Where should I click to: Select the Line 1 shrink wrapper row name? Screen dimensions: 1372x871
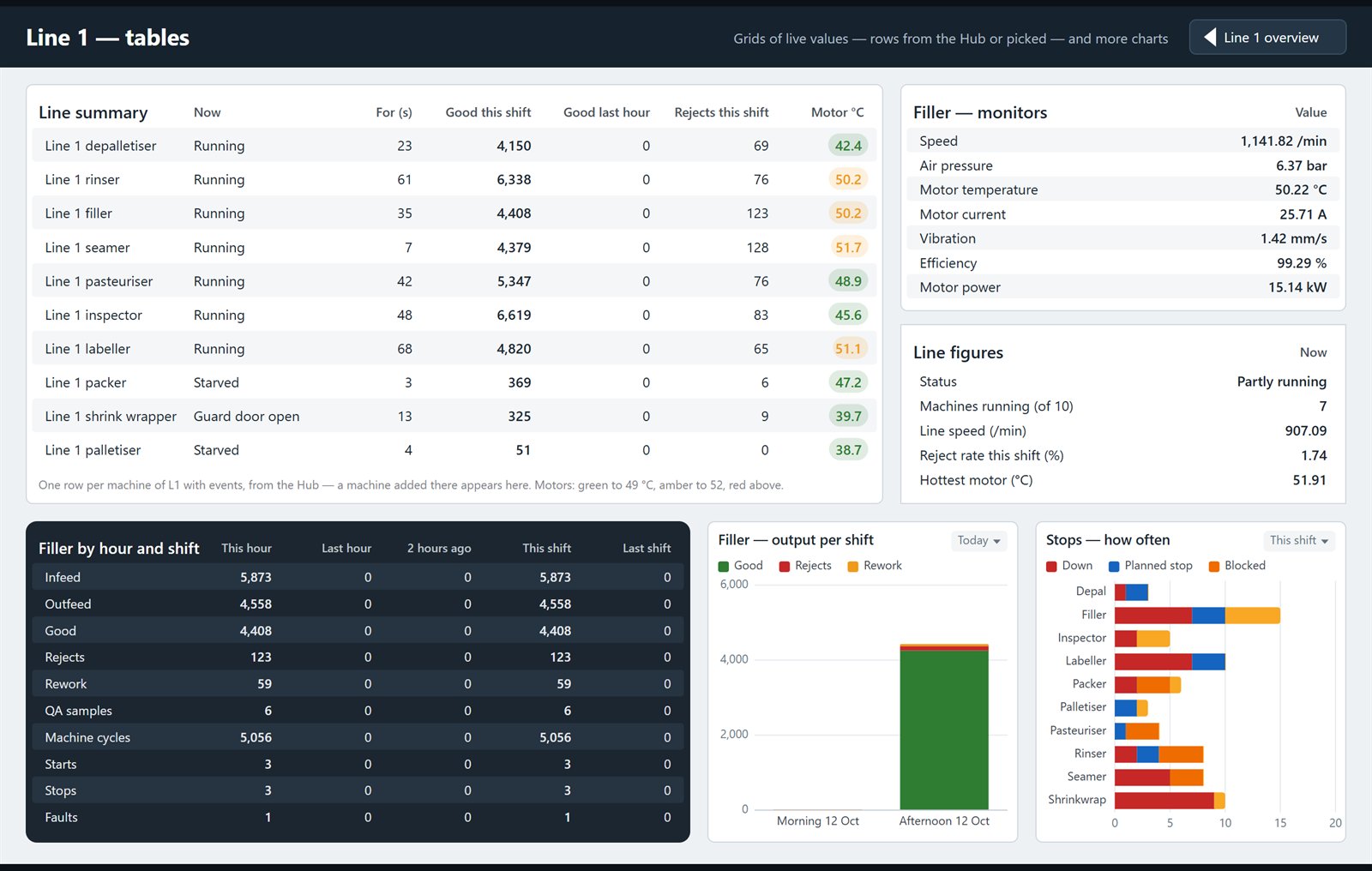click(x=111, y=417)
